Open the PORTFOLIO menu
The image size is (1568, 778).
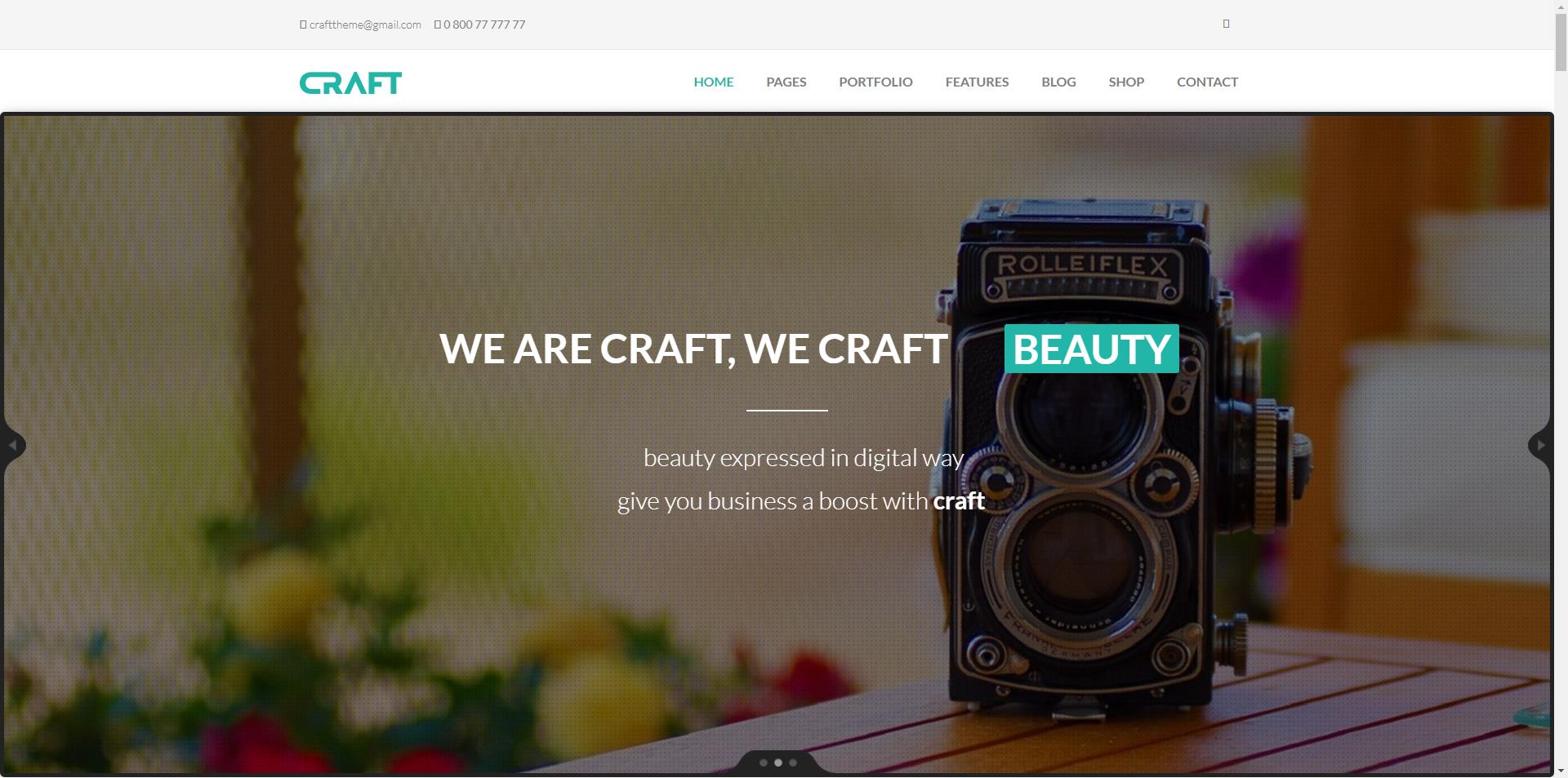[875, 82]
